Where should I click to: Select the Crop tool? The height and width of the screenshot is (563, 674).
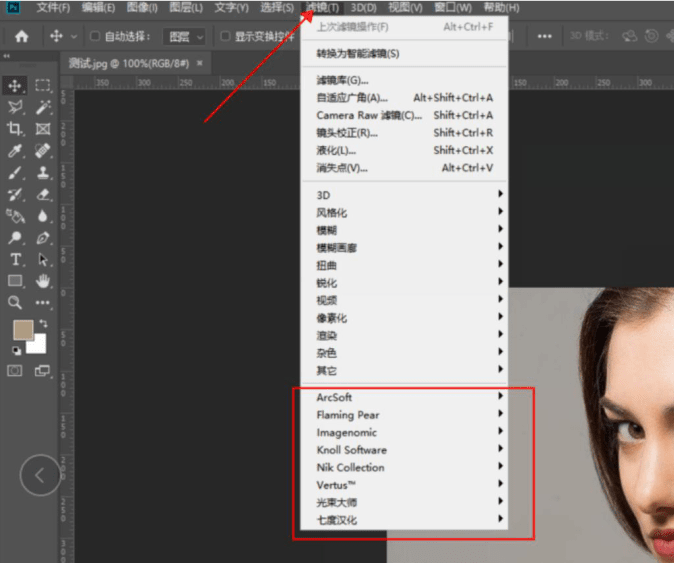(15, 129)
